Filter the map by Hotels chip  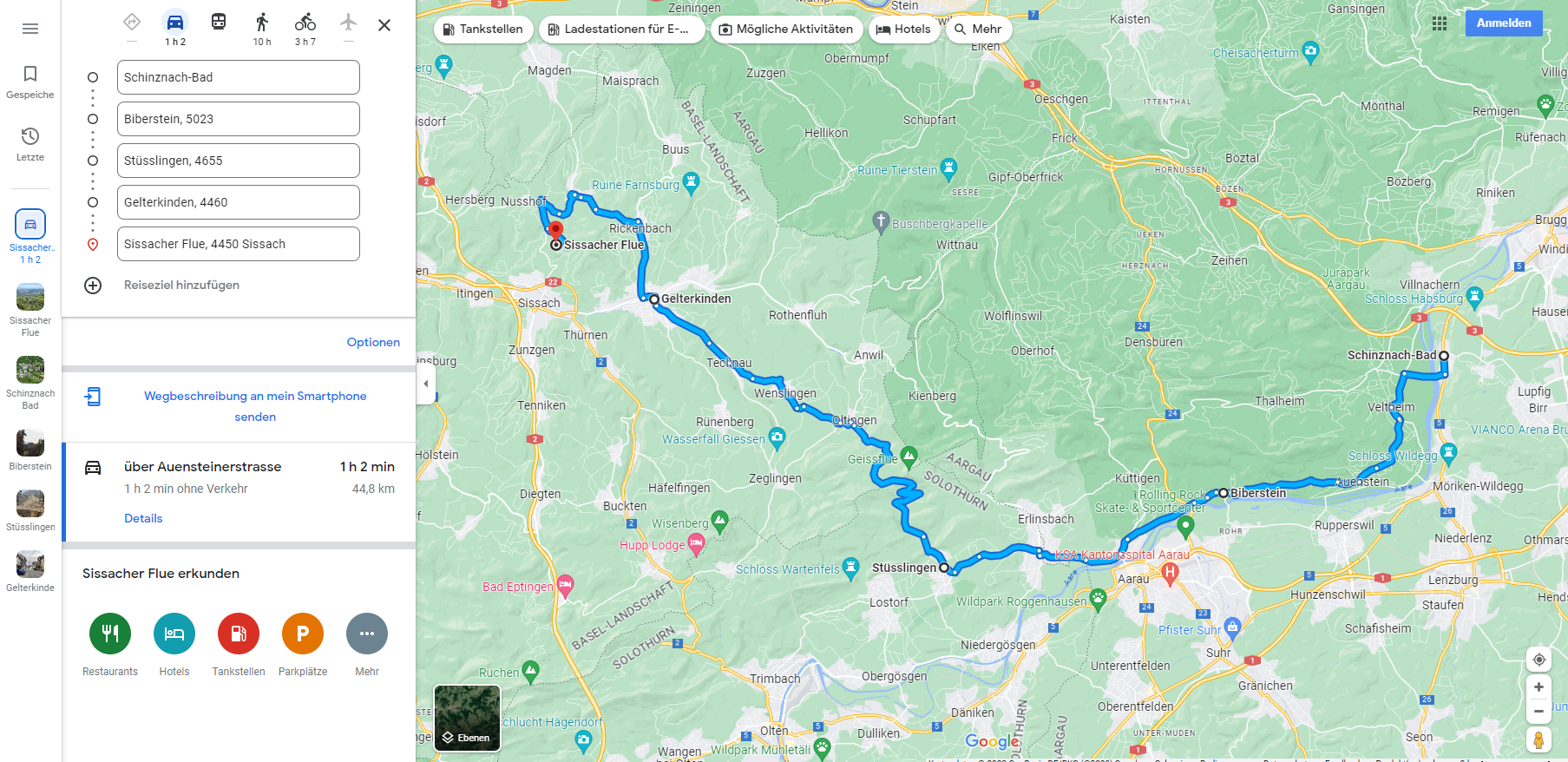[903, 29]
